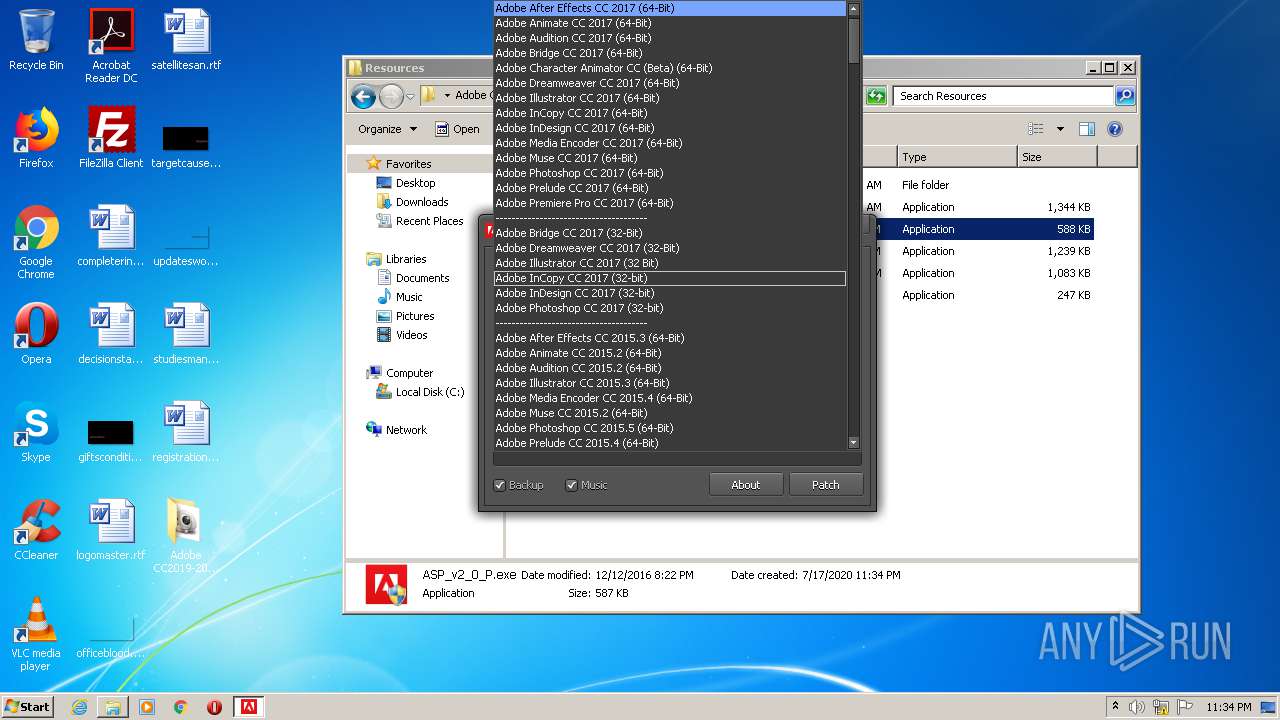
Task: Expand the view options dropdown arrow
Action: (1060, 129)
